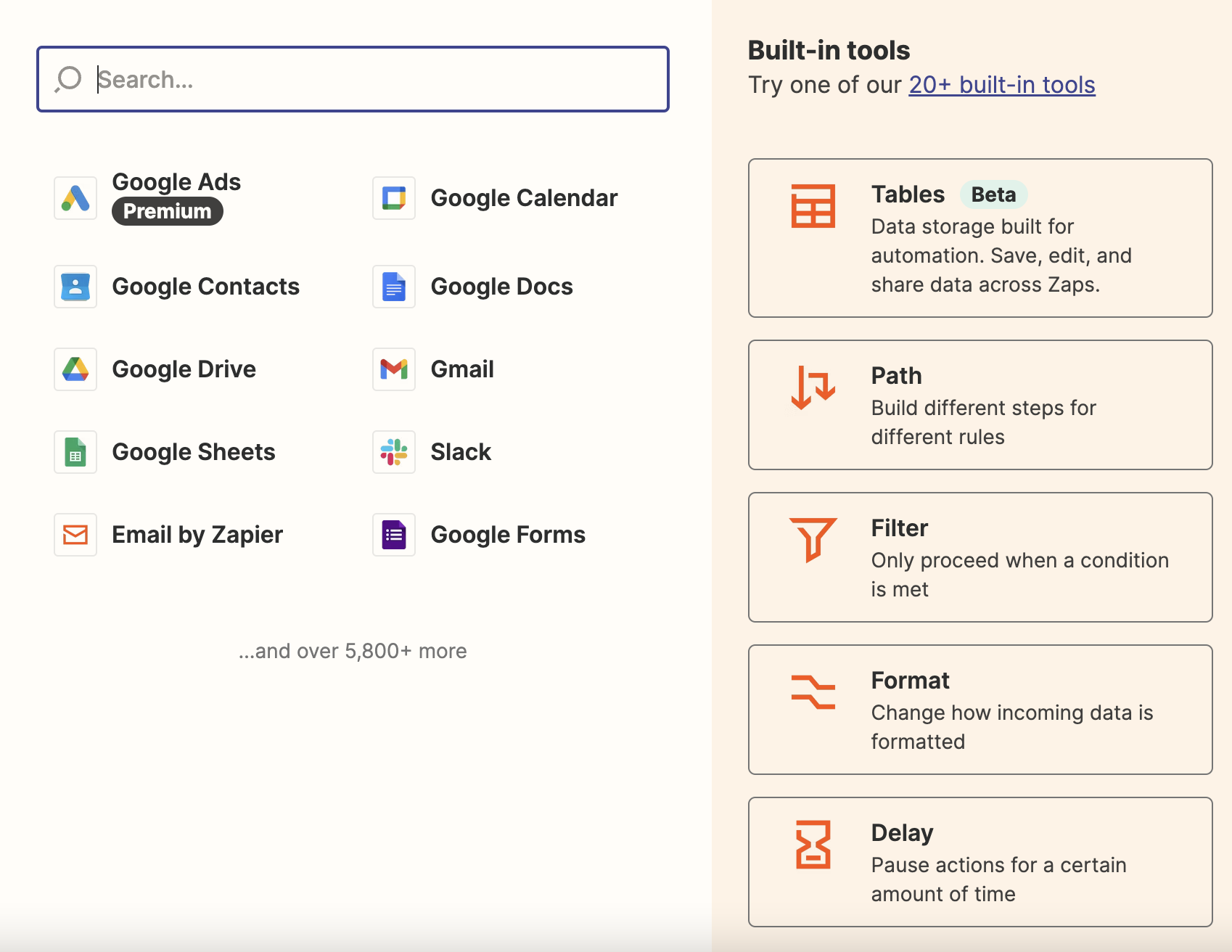
Task: Focus the Search input field
Action: click(377, 79)
